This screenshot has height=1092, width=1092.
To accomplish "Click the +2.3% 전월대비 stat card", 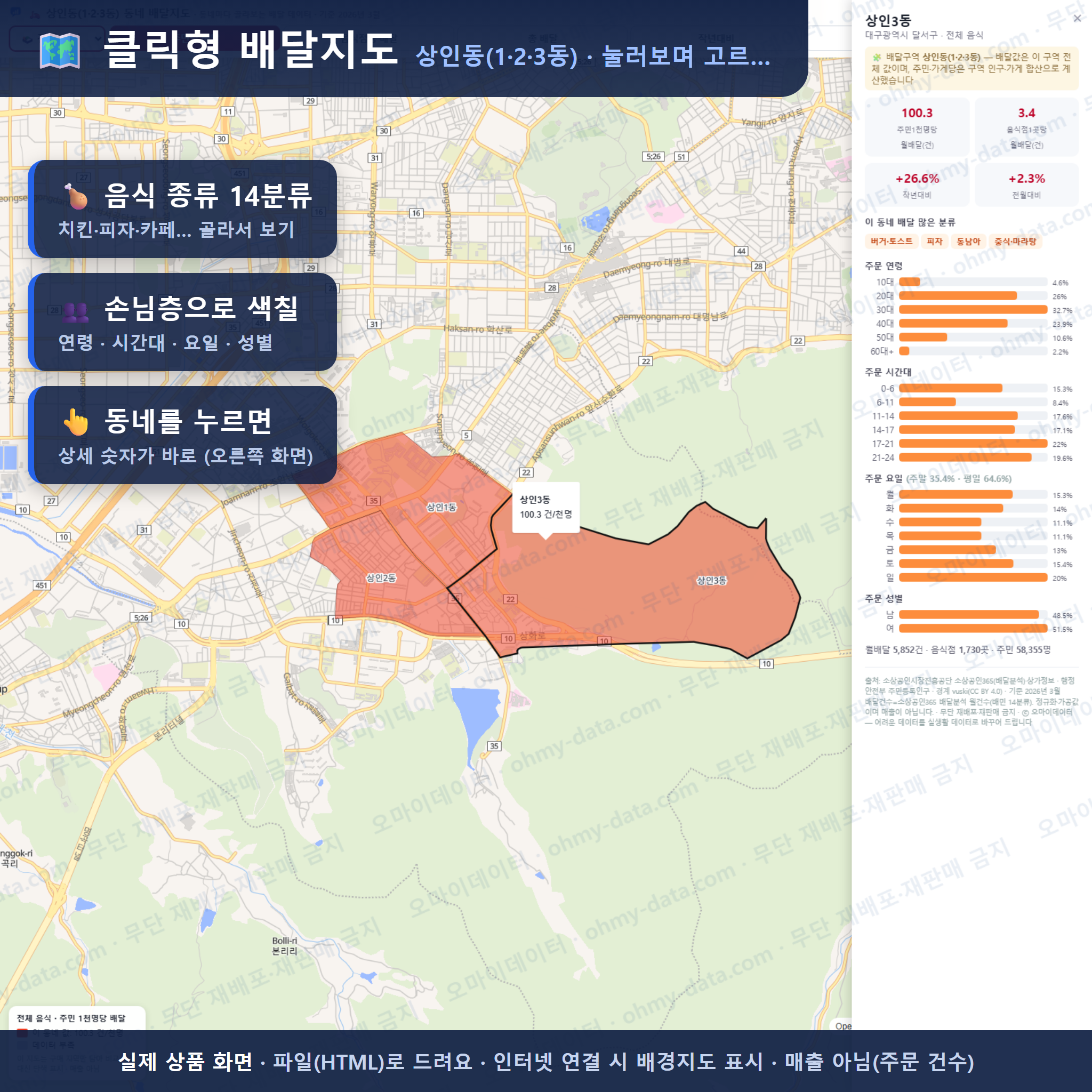I will 1026,185.
